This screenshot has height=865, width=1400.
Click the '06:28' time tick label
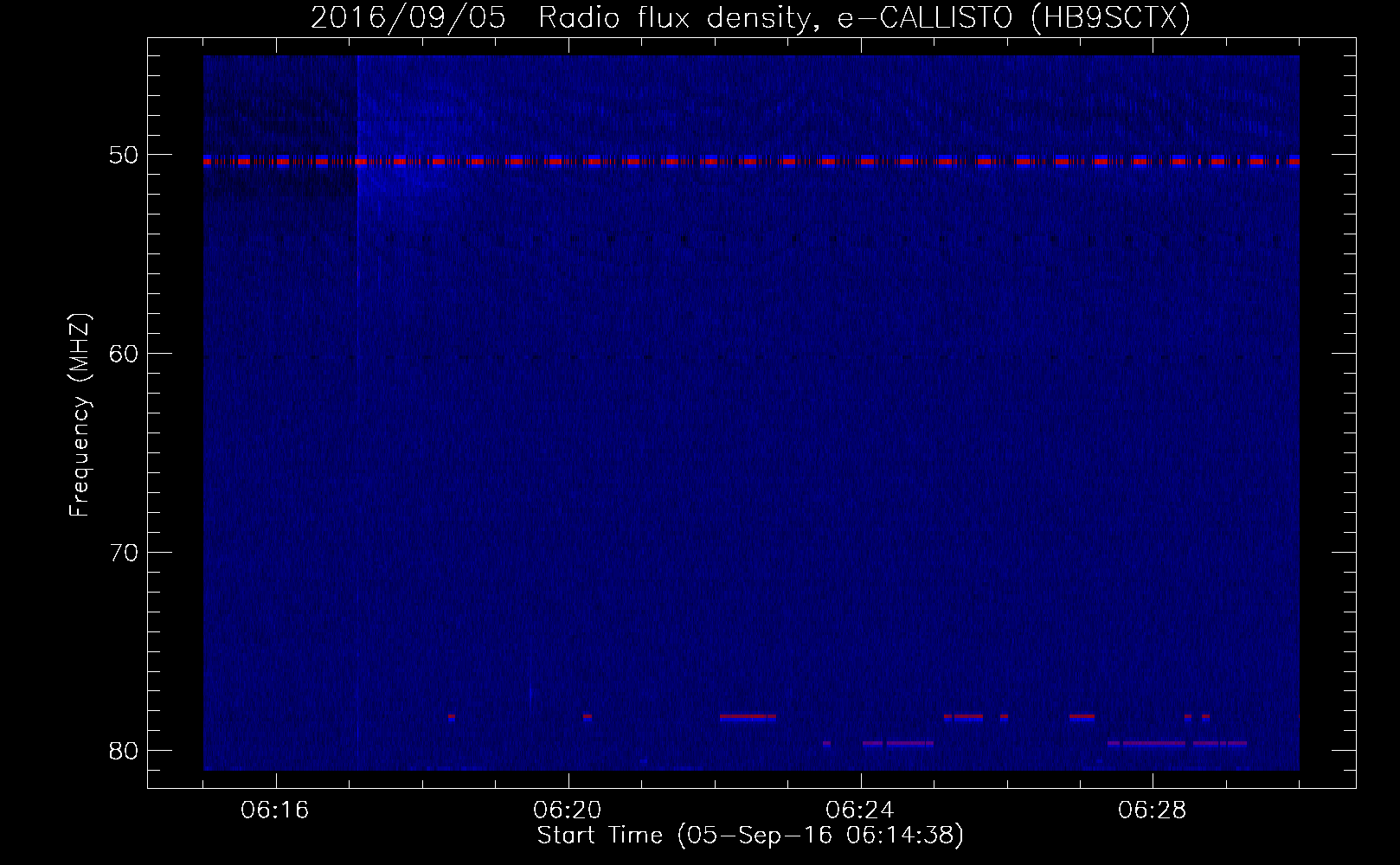[1153, 811]
